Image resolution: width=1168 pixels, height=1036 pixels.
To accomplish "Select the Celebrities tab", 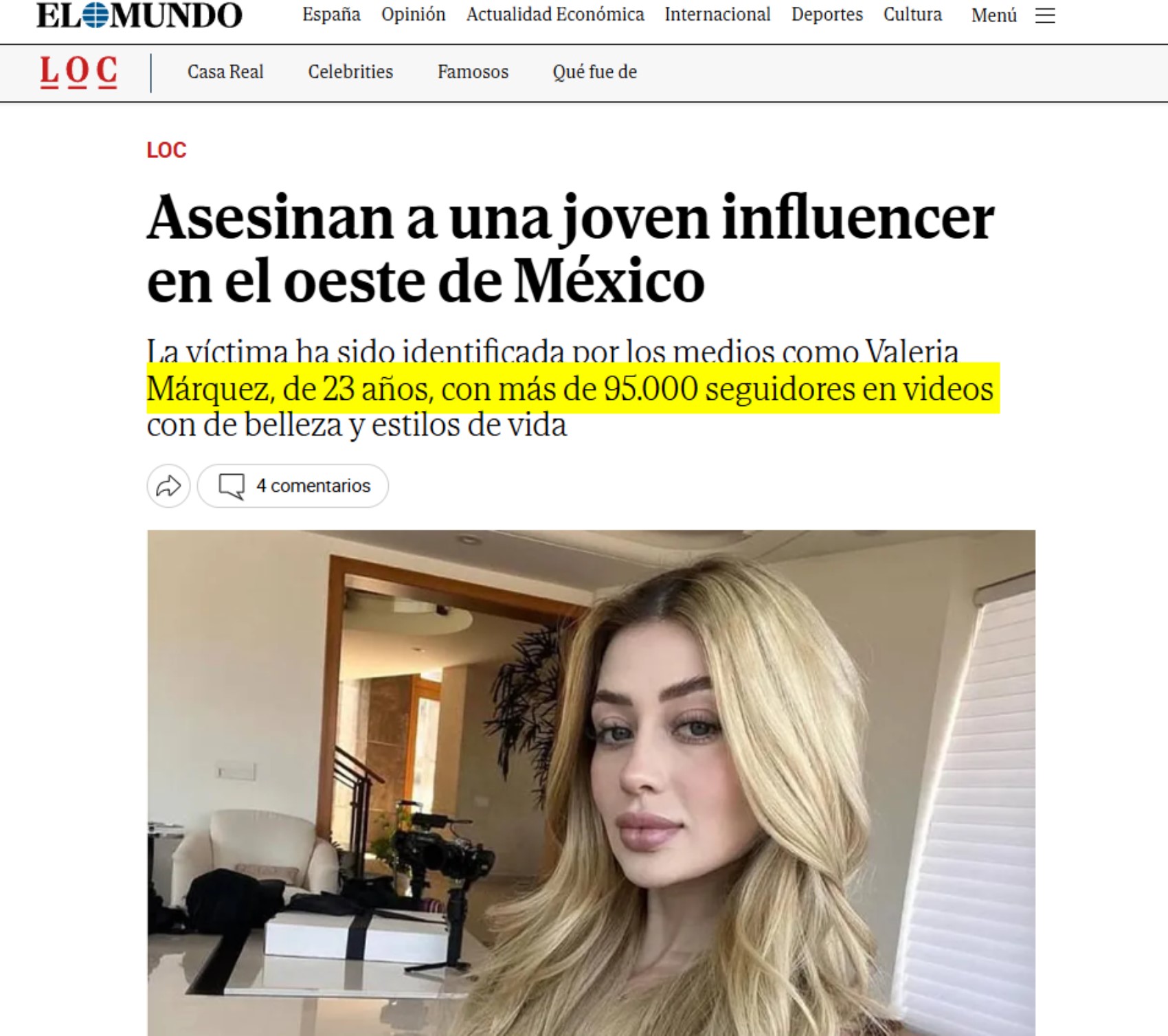I will point(350,72).
